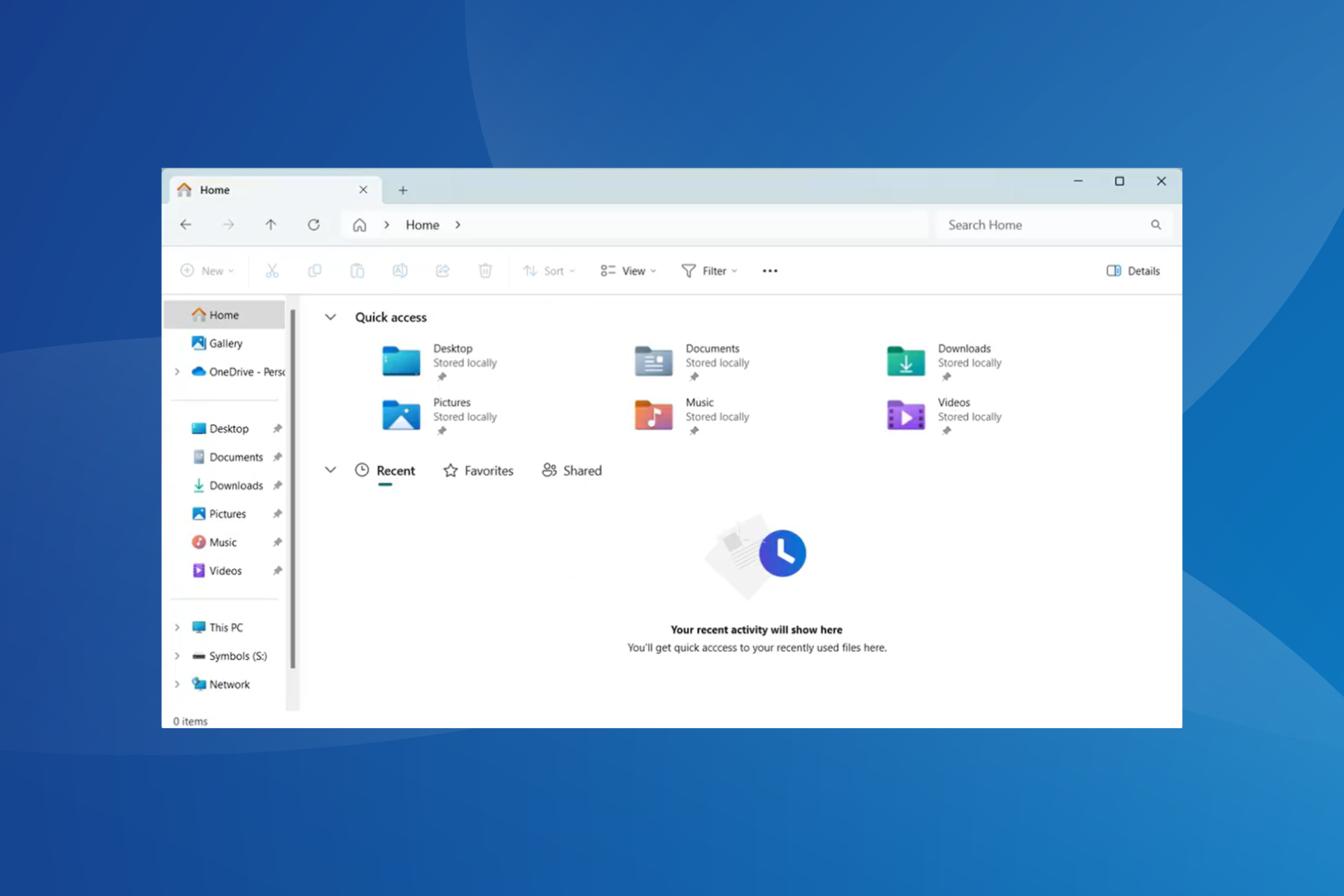Unpin Music in the sidebar

pyautogui.click(x=277, y=542)
